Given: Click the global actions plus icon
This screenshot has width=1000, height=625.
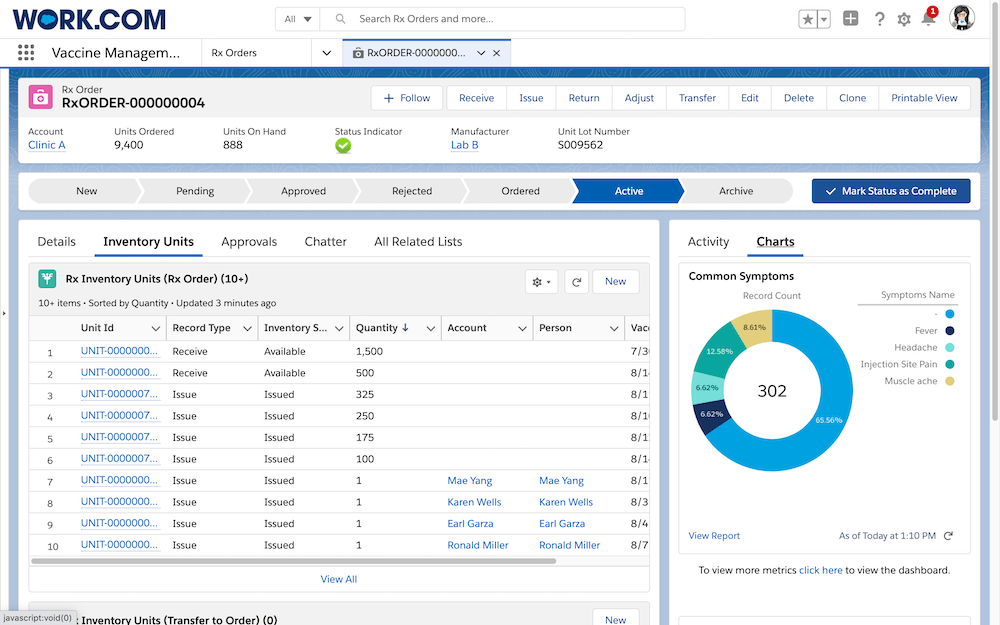Looking at the screenshot, I should [850, 19].
